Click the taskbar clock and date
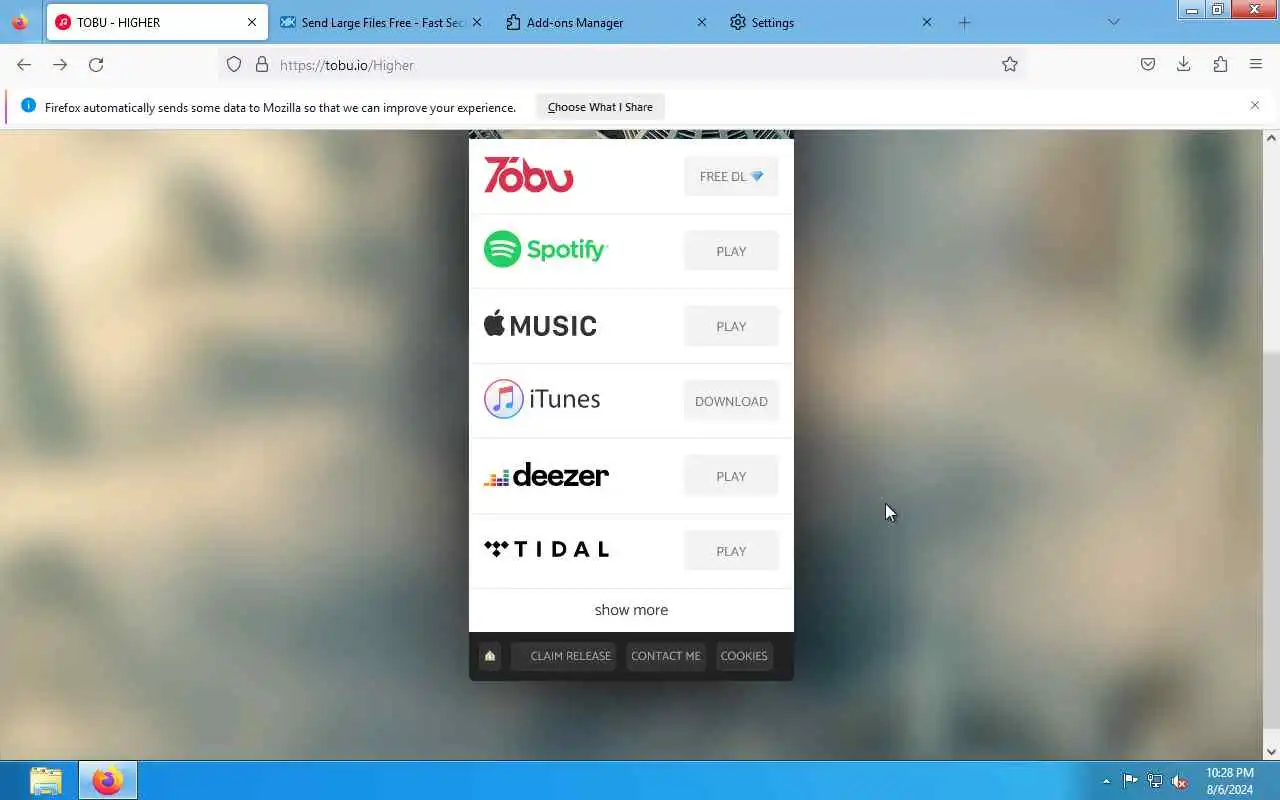Viewport: 1280px width, 800px height. coord(1230,781)
